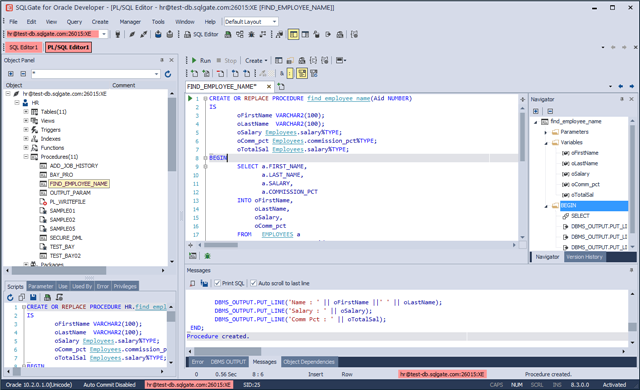Click the expand all icon in Navigator
The height and width of the screenshot is (390, 640).
(536, 111)
